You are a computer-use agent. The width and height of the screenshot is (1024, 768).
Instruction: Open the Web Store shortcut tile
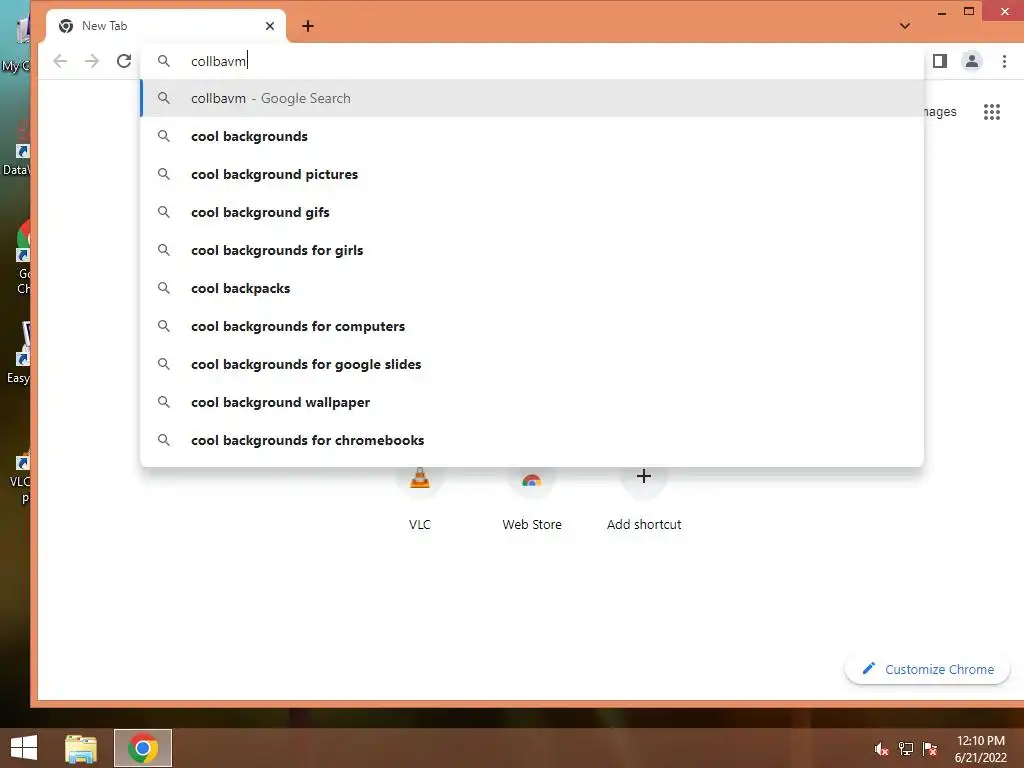(532, 500)
